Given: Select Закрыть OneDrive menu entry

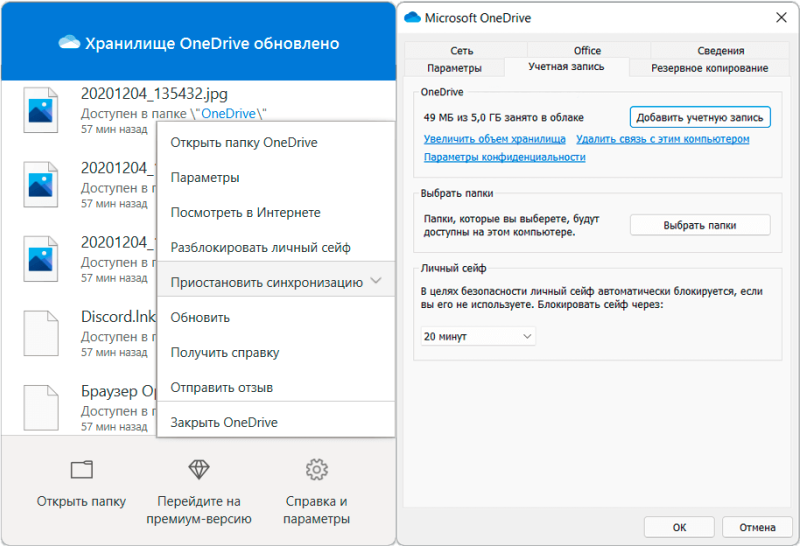Looking at the screenshot, I should point(276,423).
